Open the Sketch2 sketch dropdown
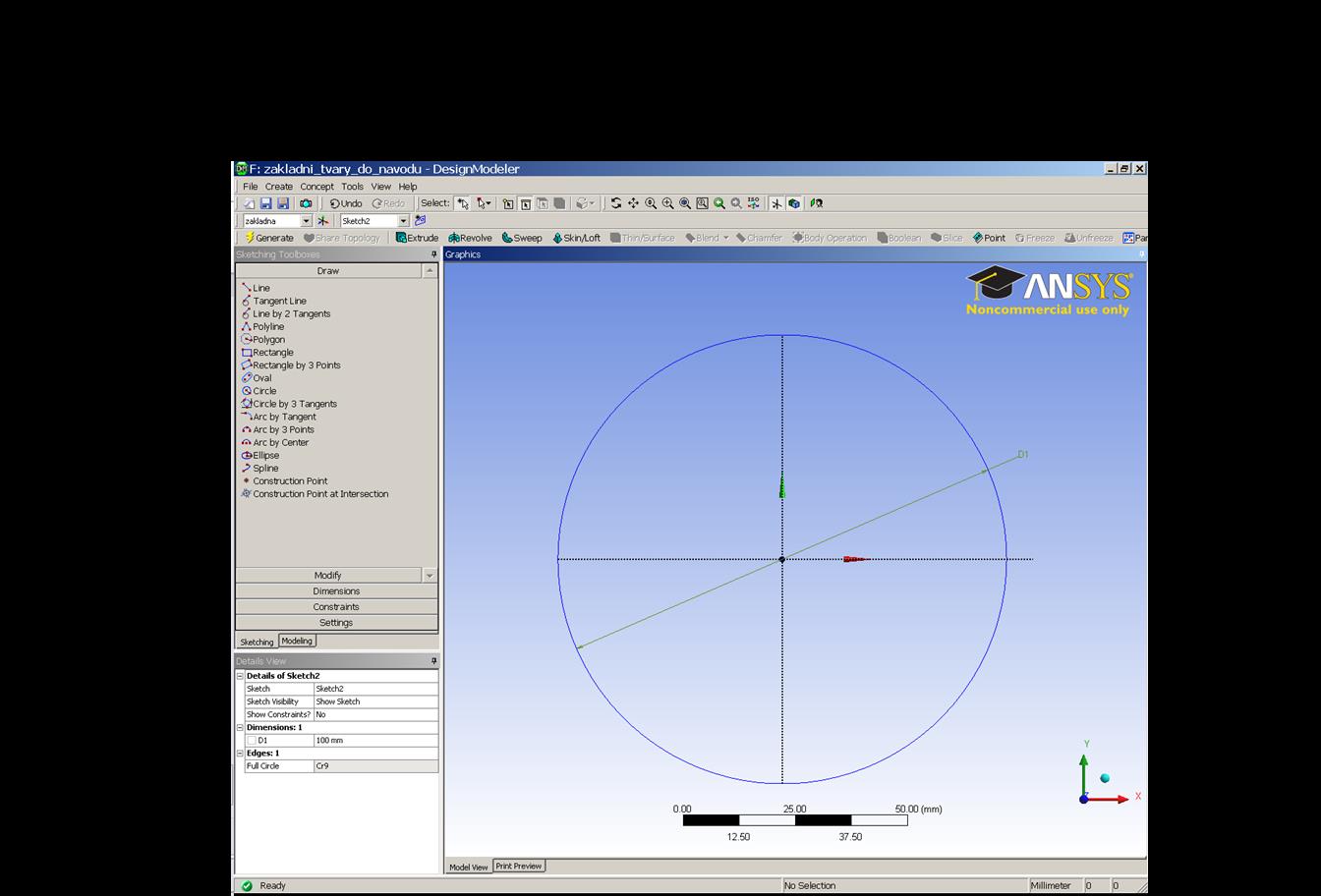This screenshot has width=1321, height=896. point(403,221)
